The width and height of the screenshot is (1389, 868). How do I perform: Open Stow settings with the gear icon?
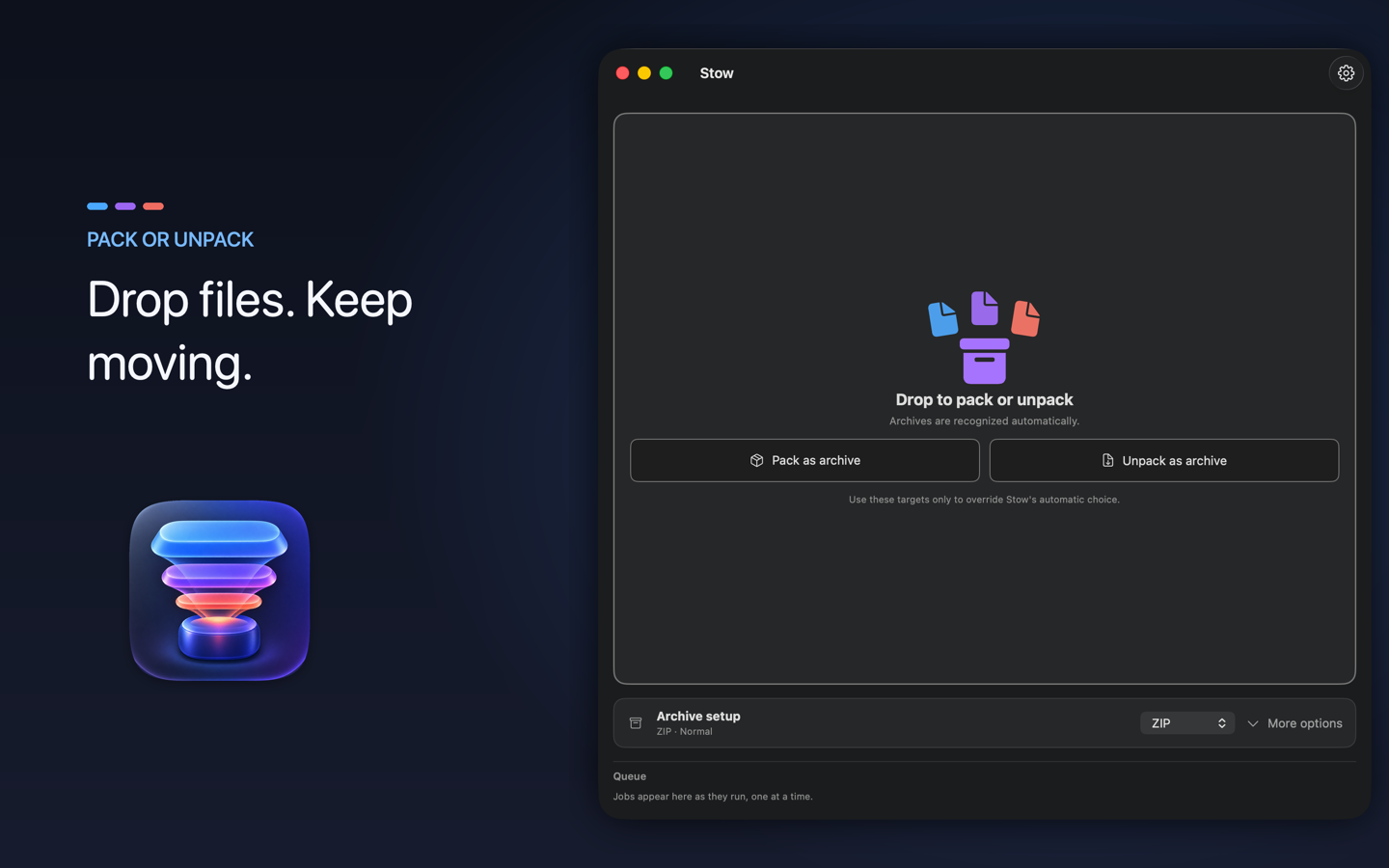[x=1346, y=73]
